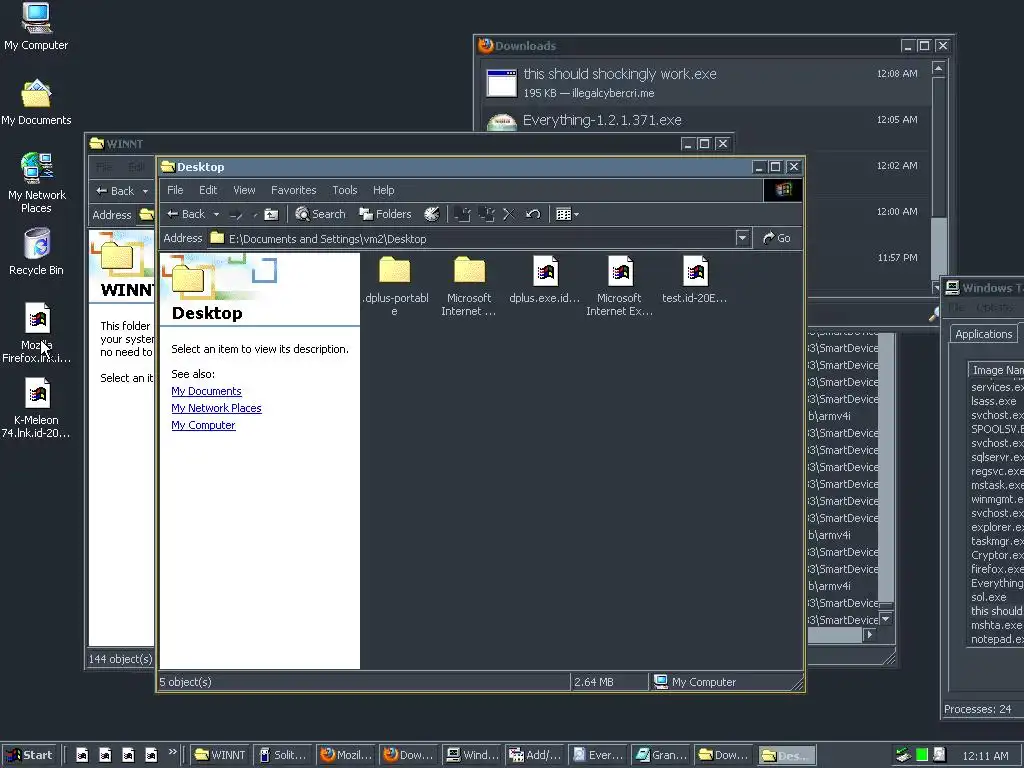Select mshta.exe process in Task Manager

(x=997, y=625)
